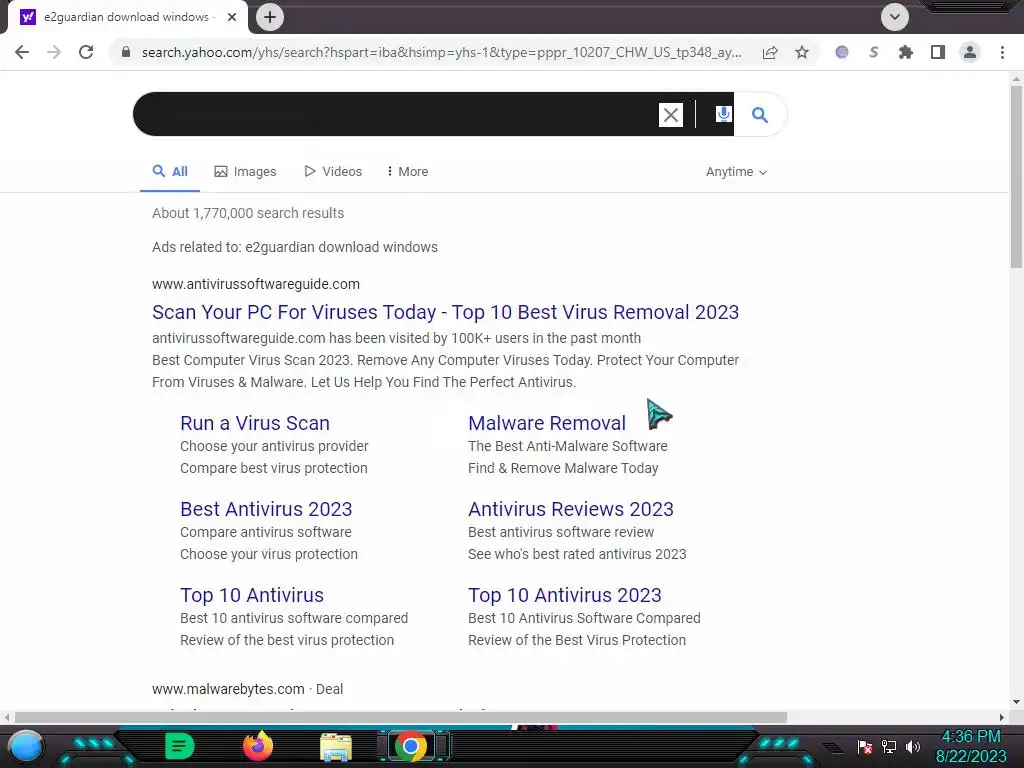Switch to the Videos results tab

point(333,172)
